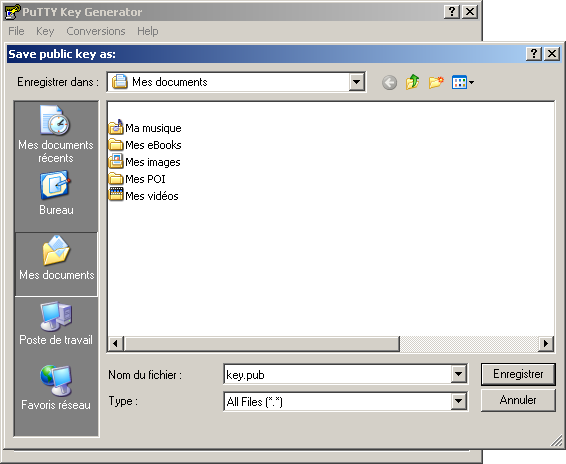Click the key.pub filename field
The height and width of the screenshot is (464, 566).
click(338, 374)
